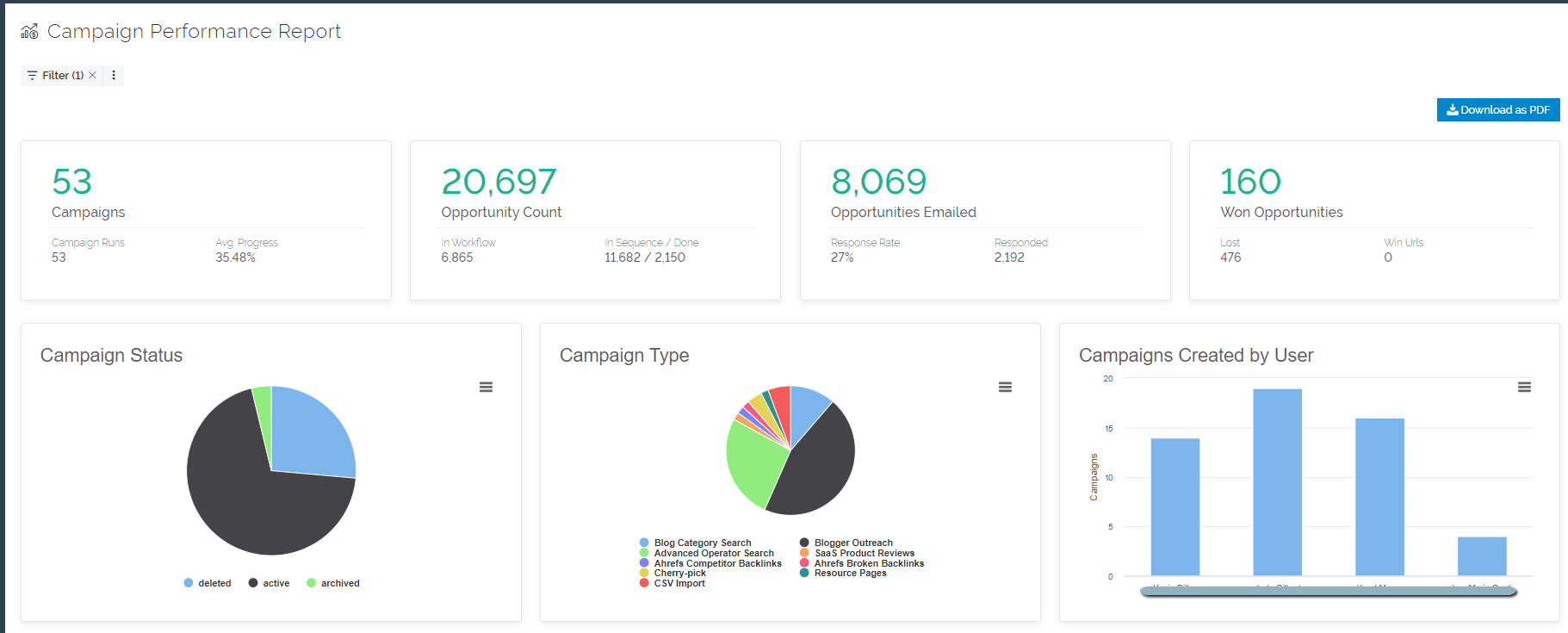This screenshot has width=1568, height=633.
Task: Click the dark Blogger Outreach slice in Campaign Type pie
Action: pyautogui.click(x=818, y=465)
